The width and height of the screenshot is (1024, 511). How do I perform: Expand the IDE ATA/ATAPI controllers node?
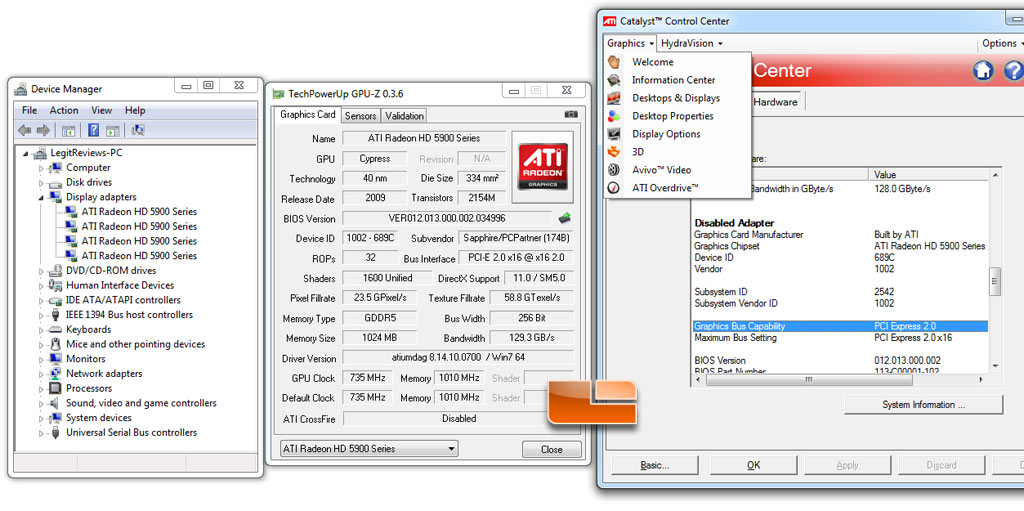pyautogui.click(x=40, y=301)
